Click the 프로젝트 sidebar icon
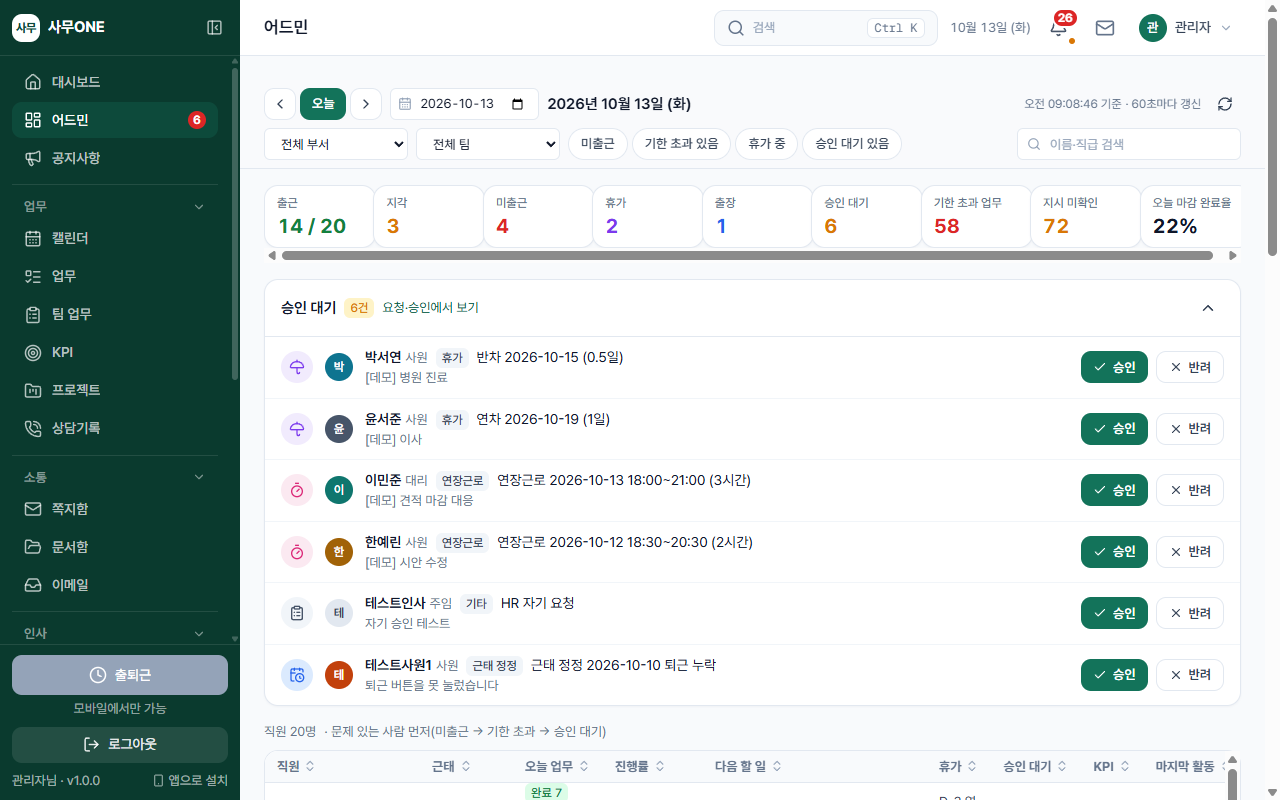Screen dimensions: 1280x800 click(x=33, y=390)
